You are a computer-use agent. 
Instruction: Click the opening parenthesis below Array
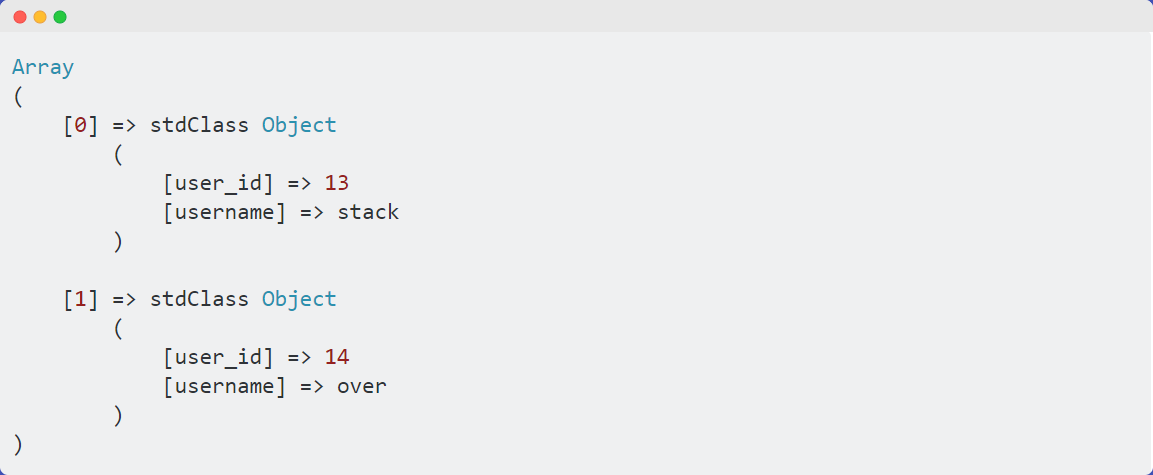pos(18,97)
